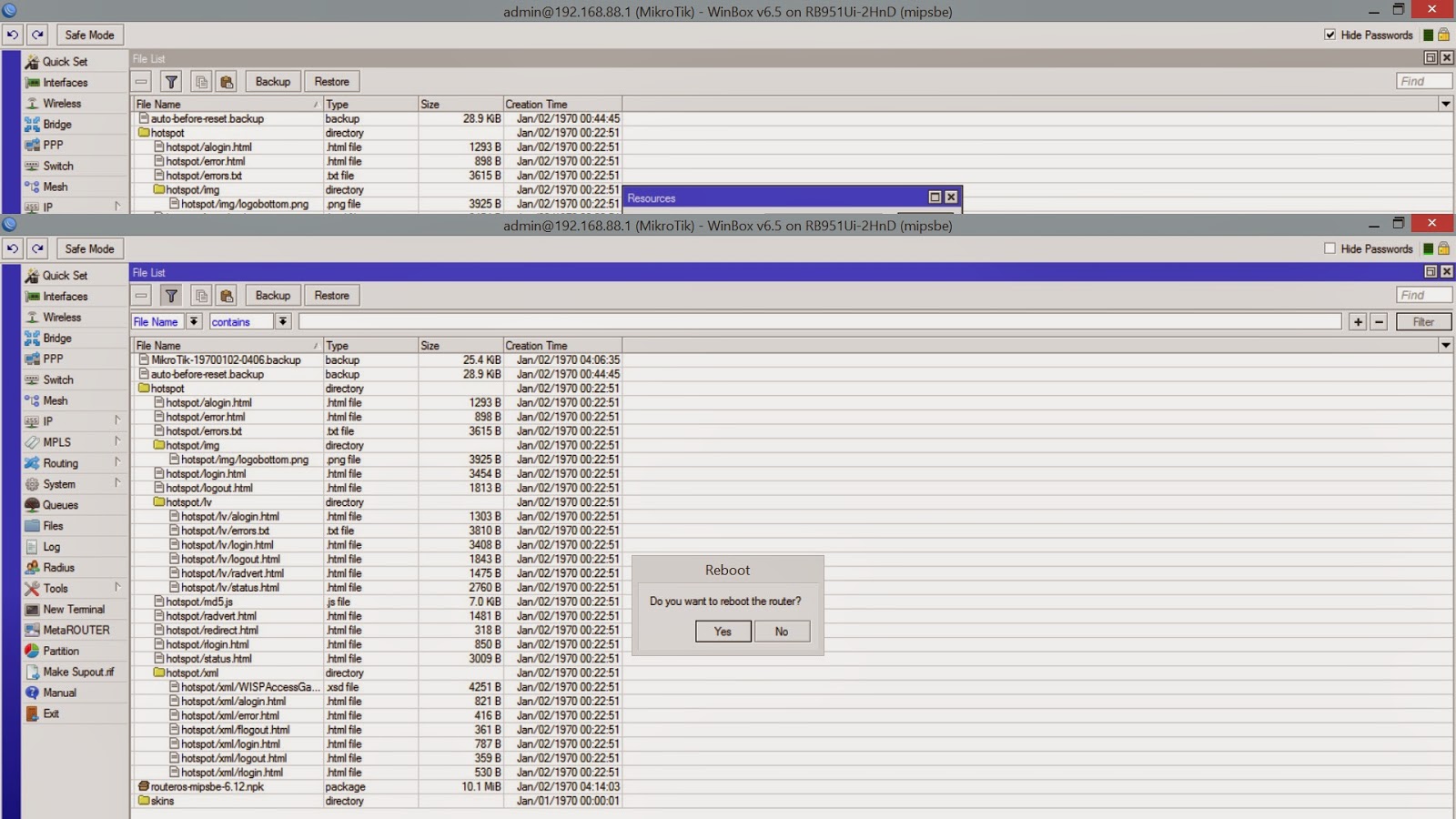Click the Paste icon in the File List toolbar

point(227,295)
